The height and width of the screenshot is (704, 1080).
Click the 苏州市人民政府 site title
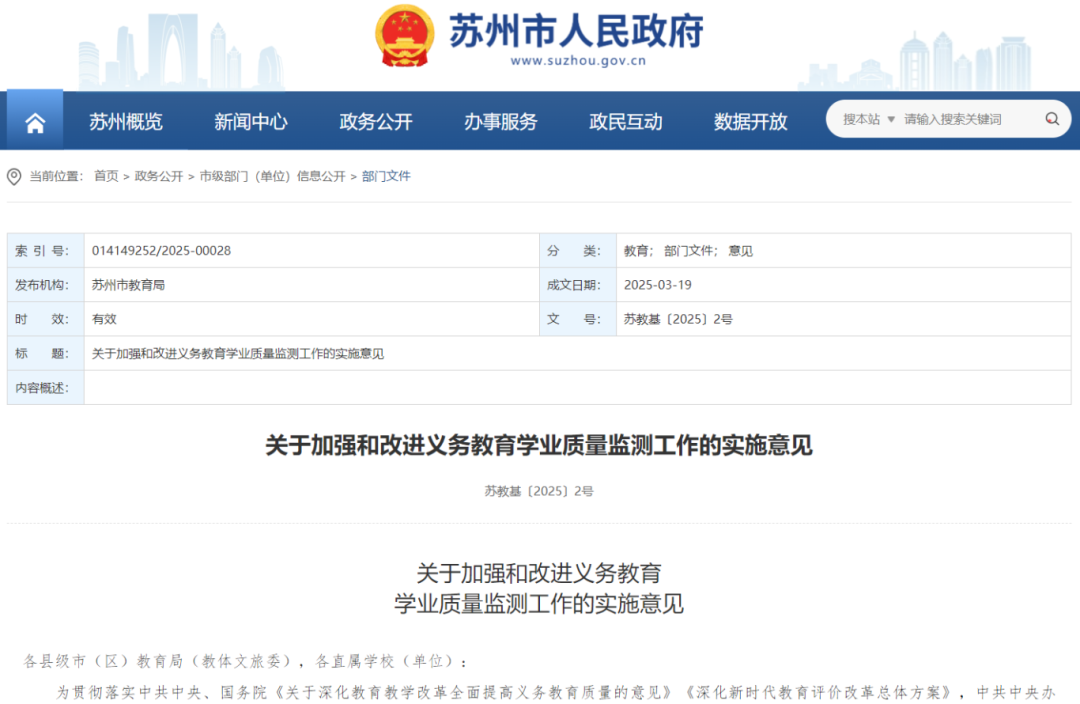tap(576, 30)
